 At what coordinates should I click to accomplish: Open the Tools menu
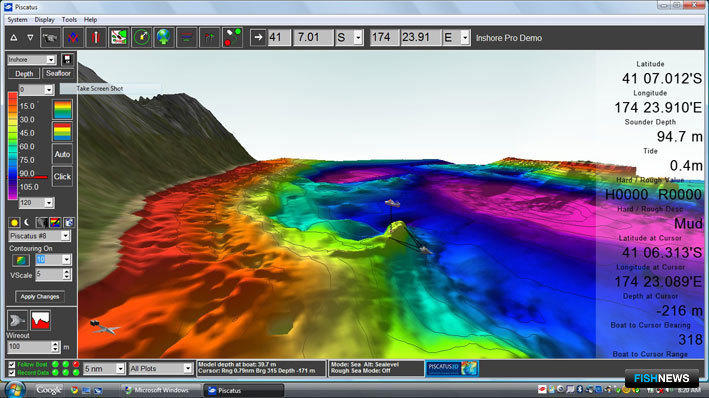[x=69, y=20]
